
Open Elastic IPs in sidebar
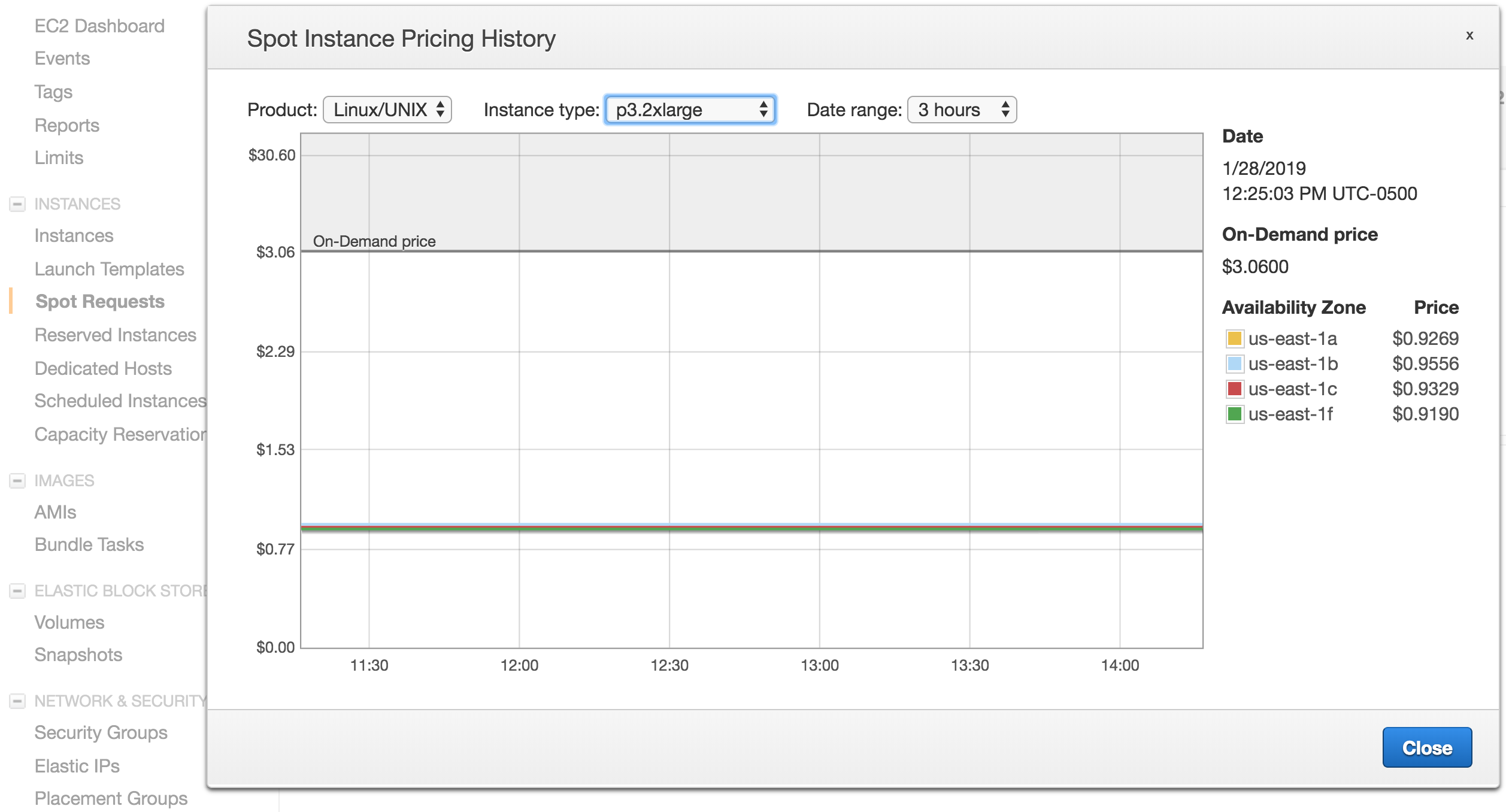pyautogui.click(x=77, y=766)
